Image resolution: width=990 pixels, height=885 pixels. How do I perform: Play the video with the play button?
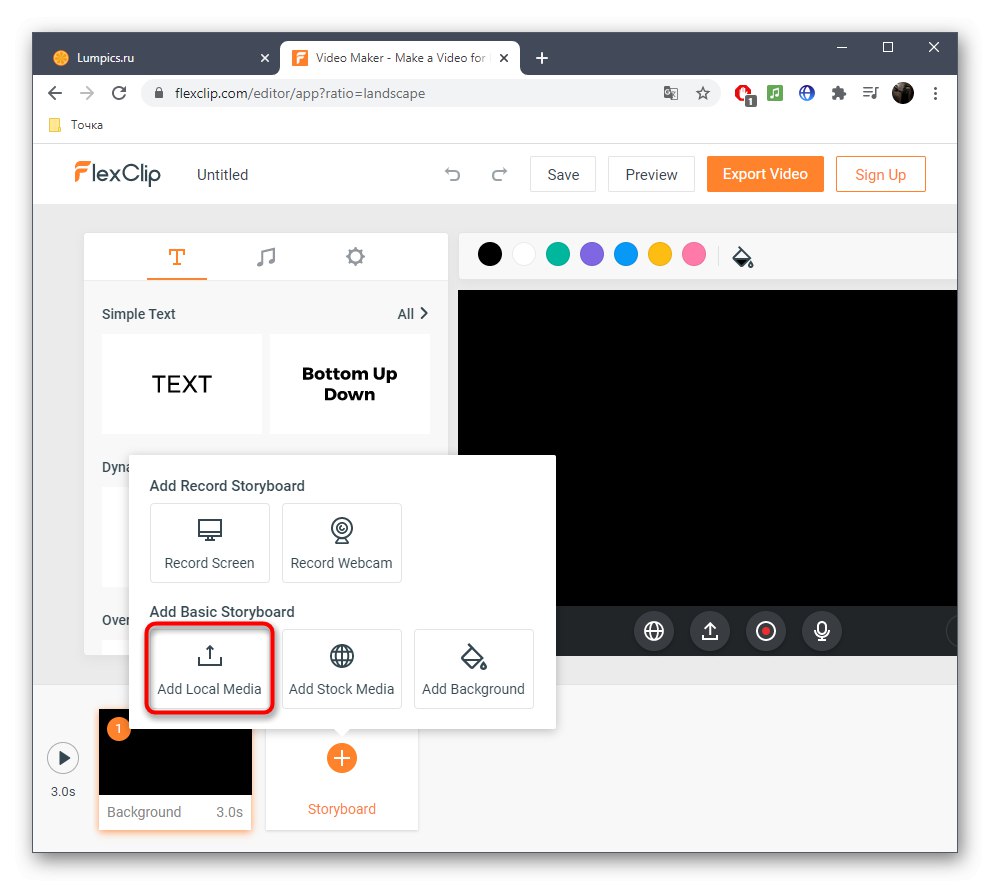pos(63,757)
